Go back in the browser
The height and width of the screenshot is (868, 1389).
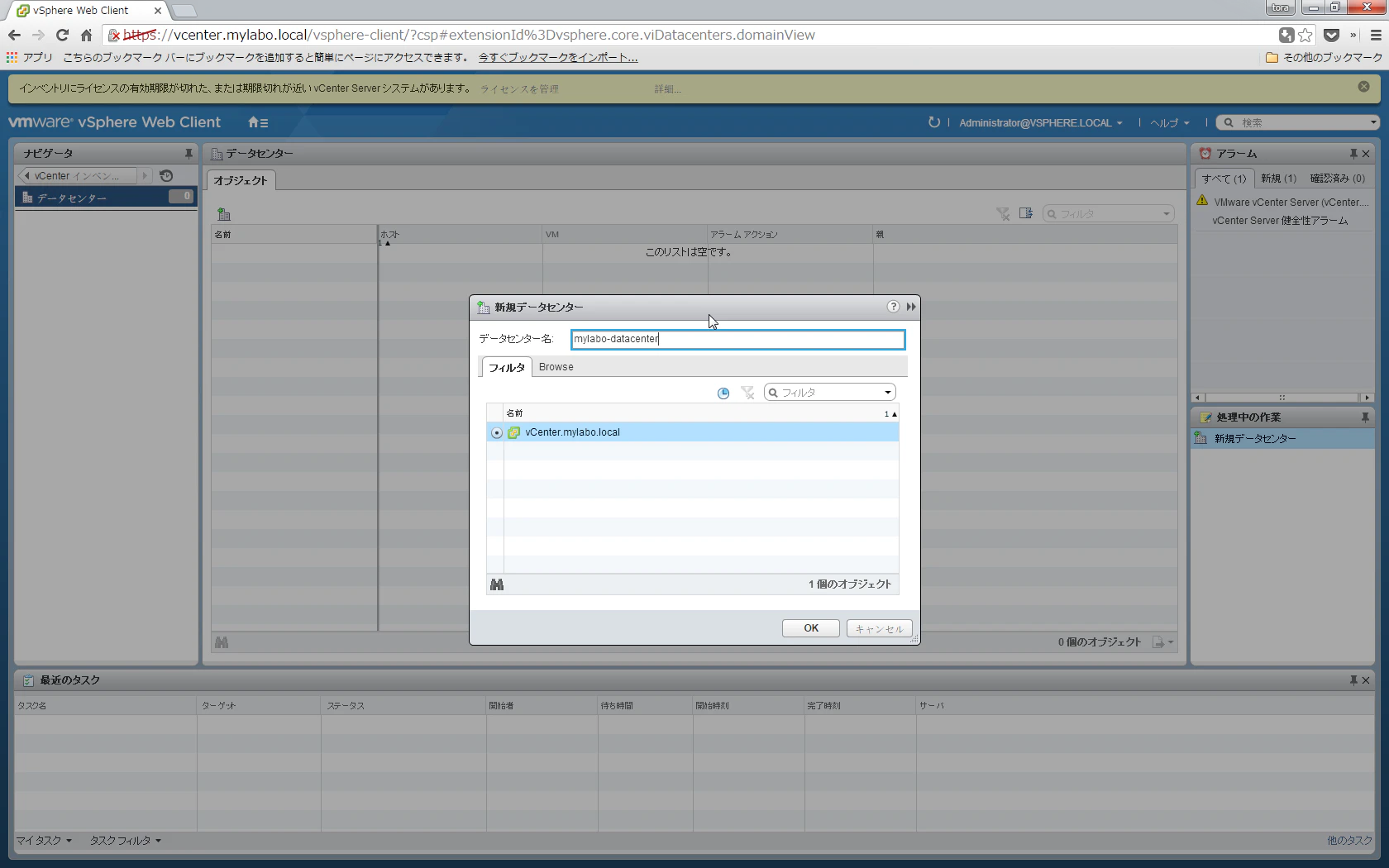pos(14,35)
